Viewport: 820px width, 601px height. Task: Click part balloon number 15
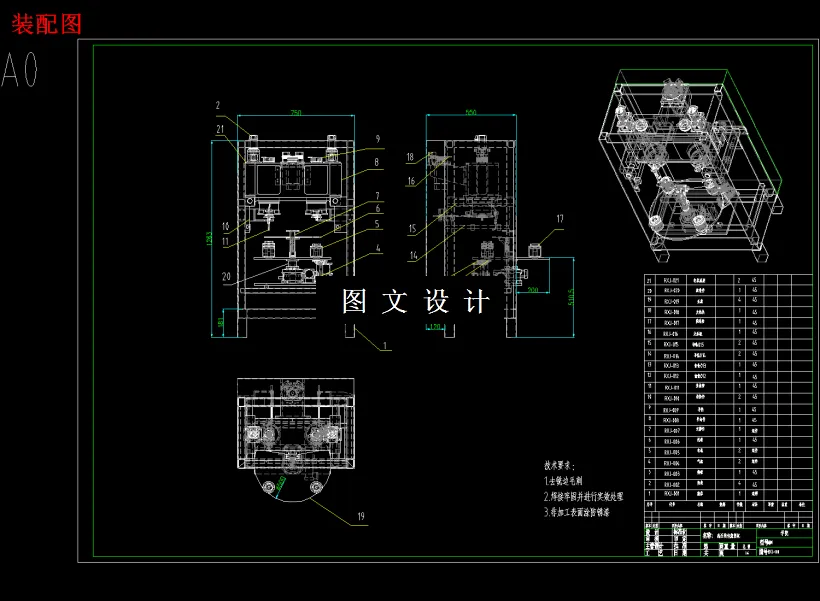pyautogui.click(x=412, y=229)
